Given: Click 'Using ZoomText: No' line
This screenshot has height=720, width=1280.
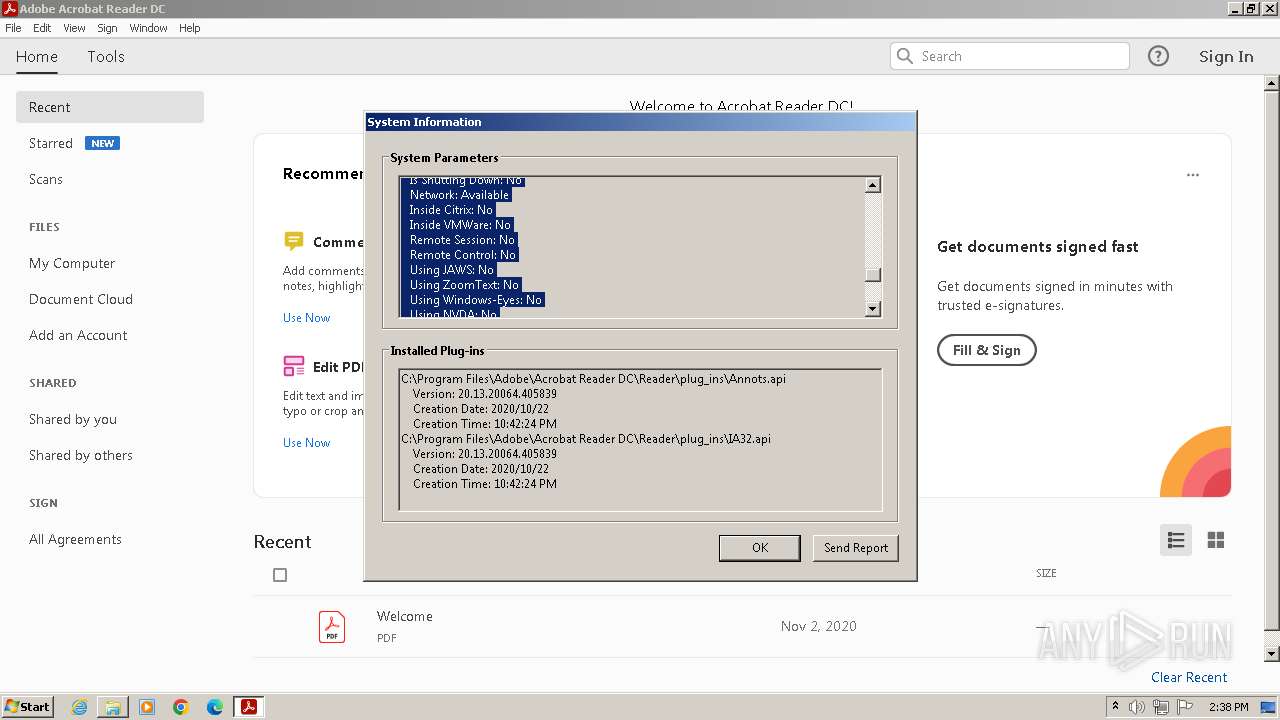Looking at the screenshot, I should (464, 285).
